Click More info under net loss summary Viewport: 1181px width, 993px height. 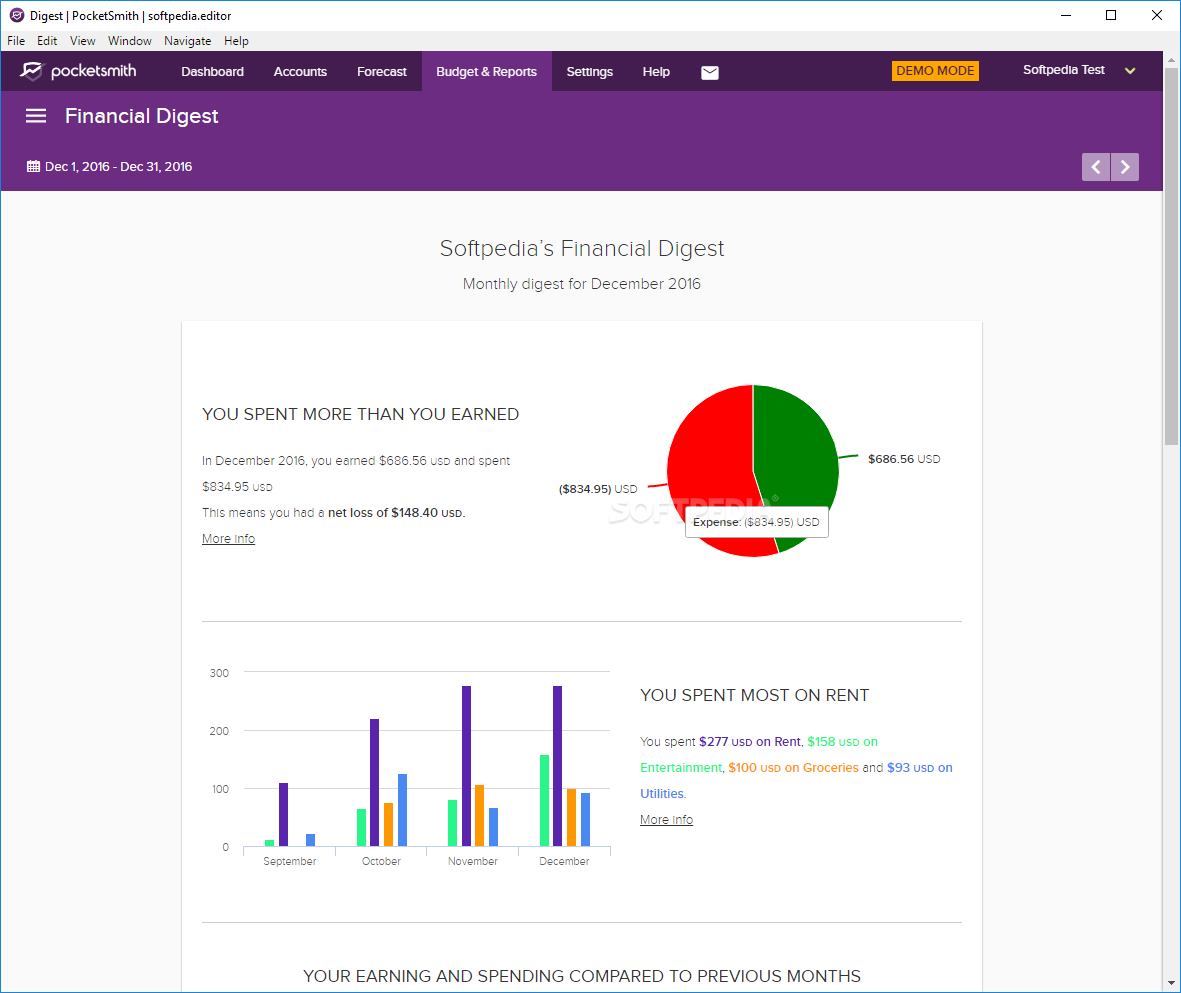tap(228, 539)
